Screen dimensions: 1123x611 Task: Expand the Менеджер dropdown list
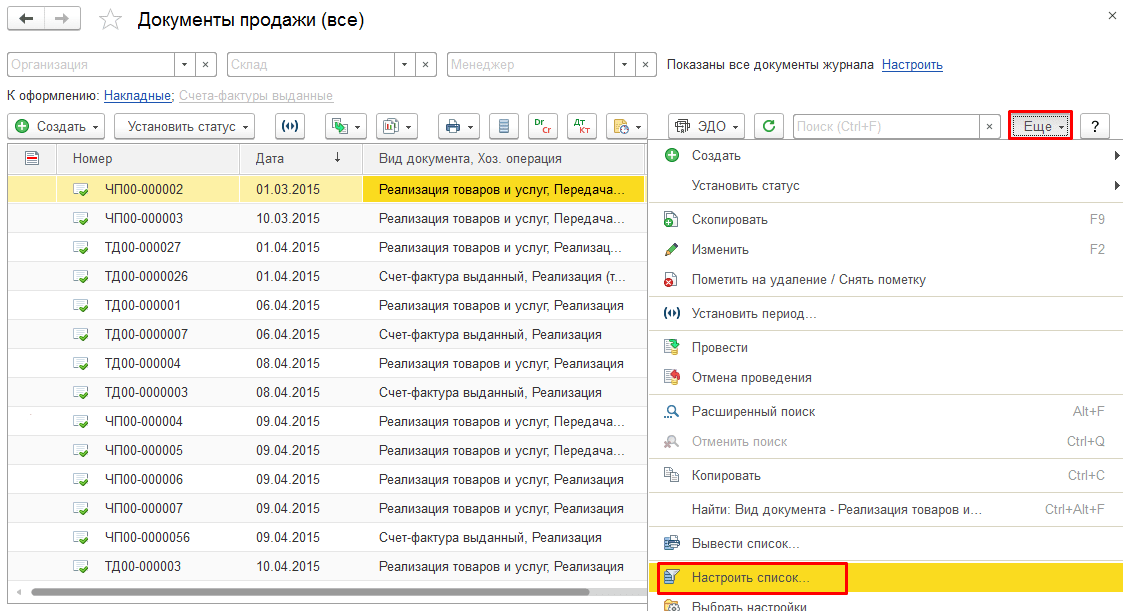pos(623,65)
